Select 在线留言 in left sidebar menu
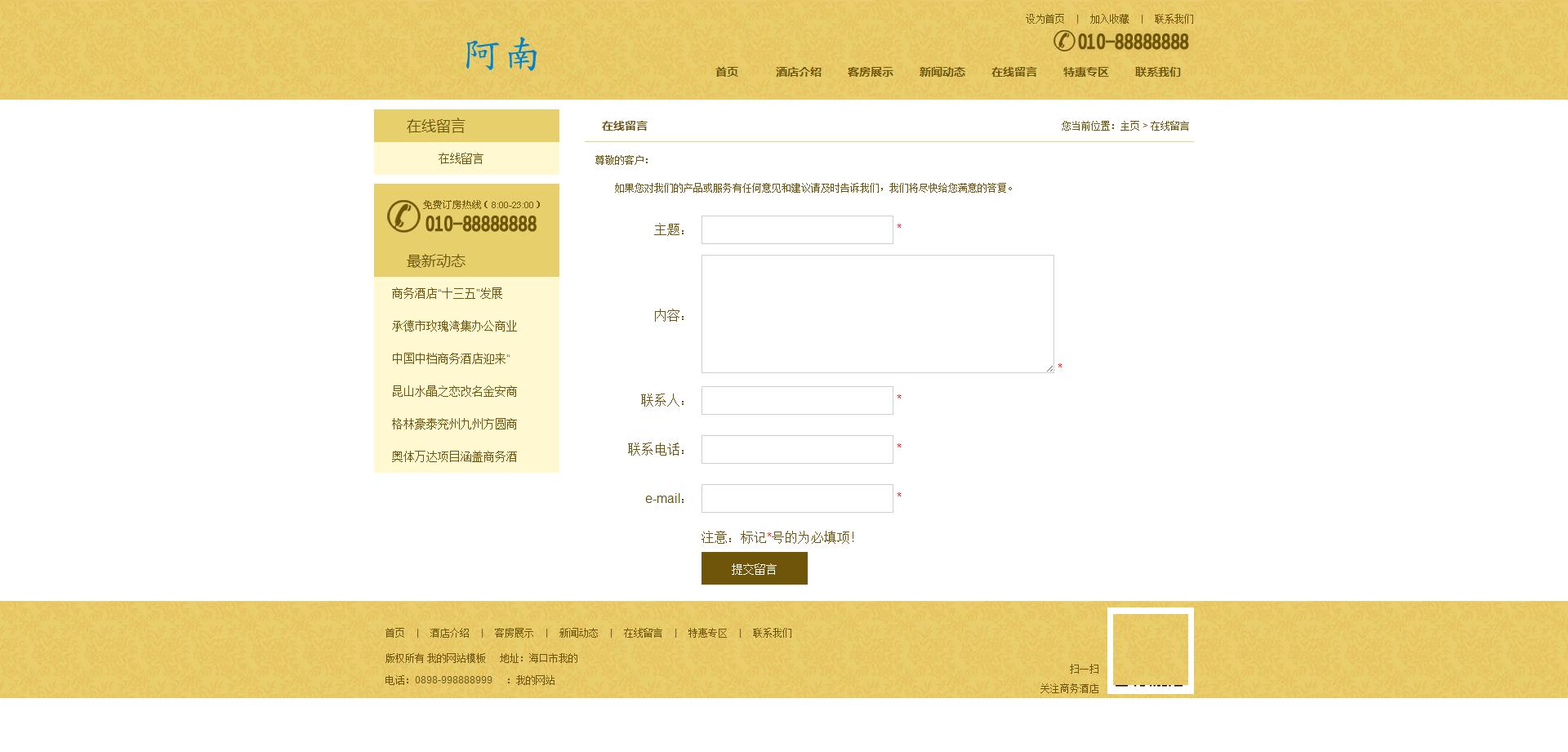Viewport: 1568px width, 752px height. [461, 158]
